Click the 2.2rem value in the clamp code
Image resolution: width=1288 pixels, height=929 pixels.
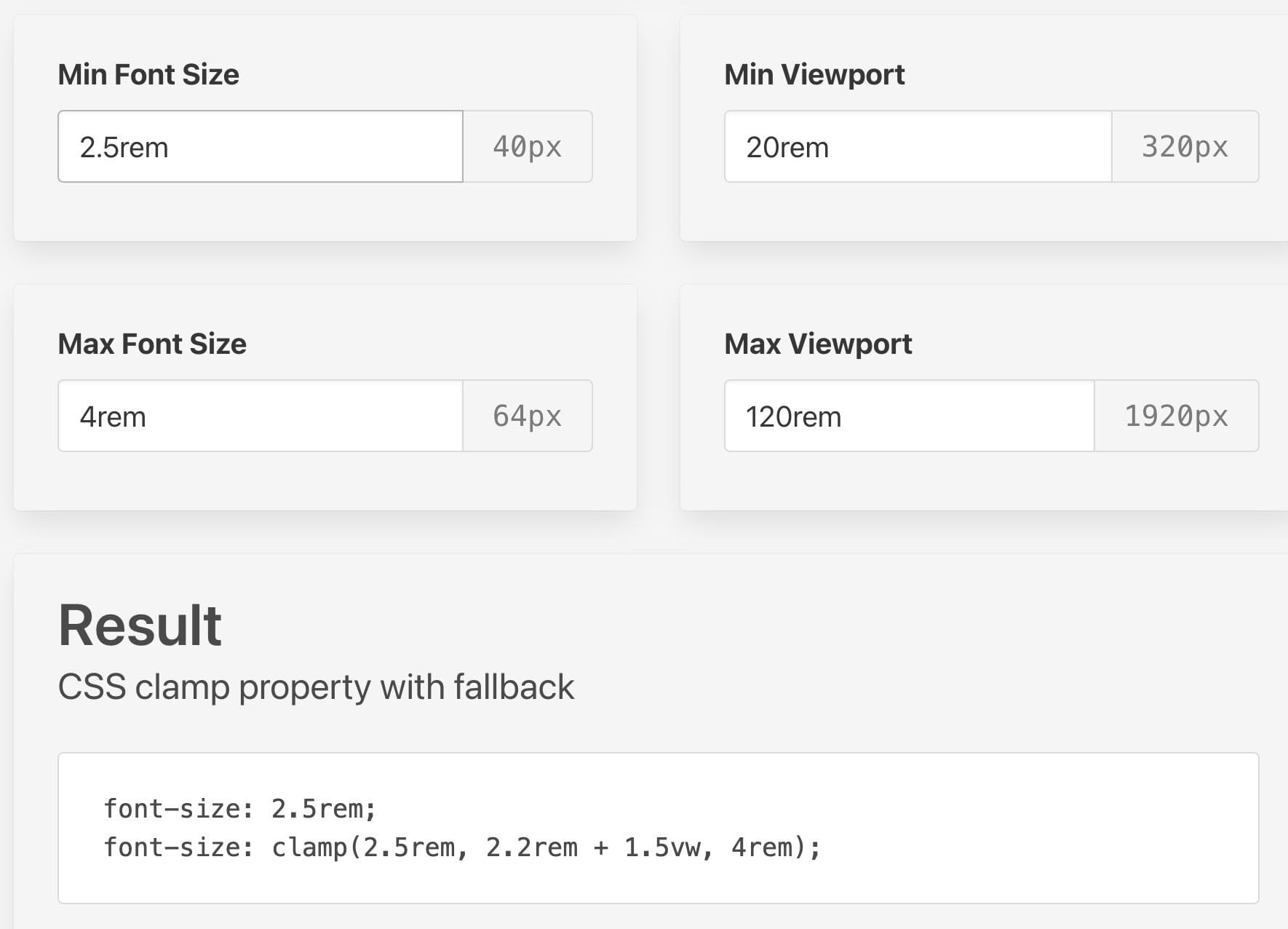(x=531, y=847)
